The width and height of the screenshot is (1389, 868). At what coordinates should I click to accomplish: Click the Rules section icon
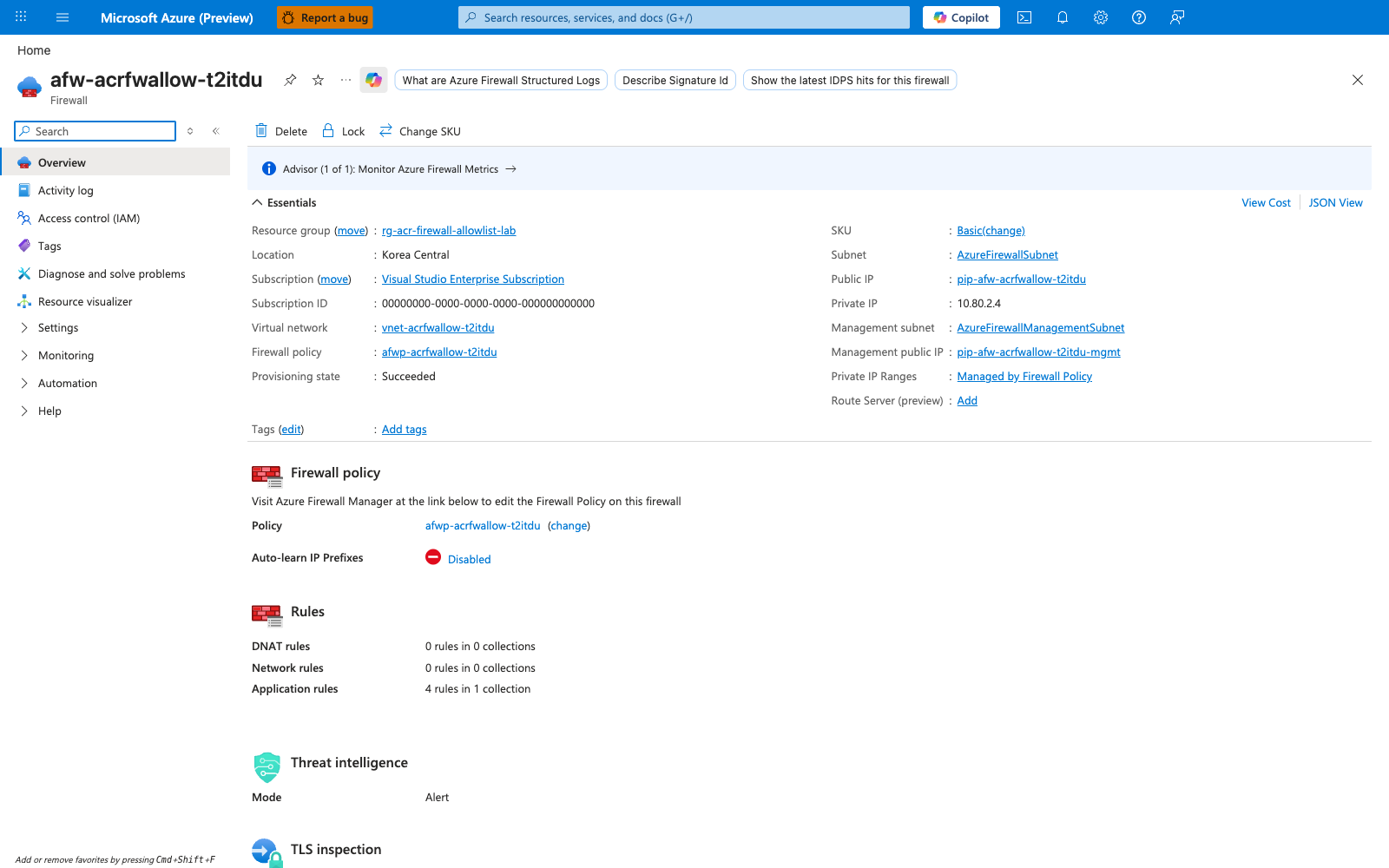(x=267, y=615)
